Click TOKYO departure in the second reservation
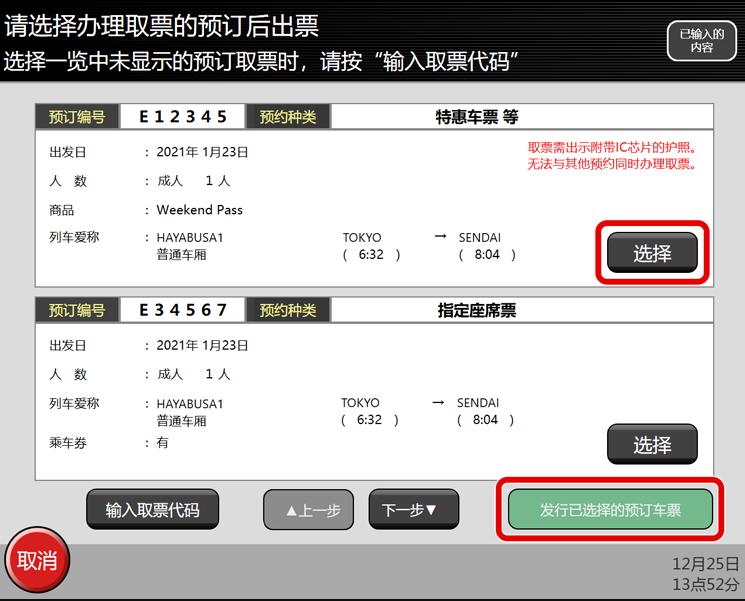Screen dimensions: 745x601 click(x=361, y=403)
